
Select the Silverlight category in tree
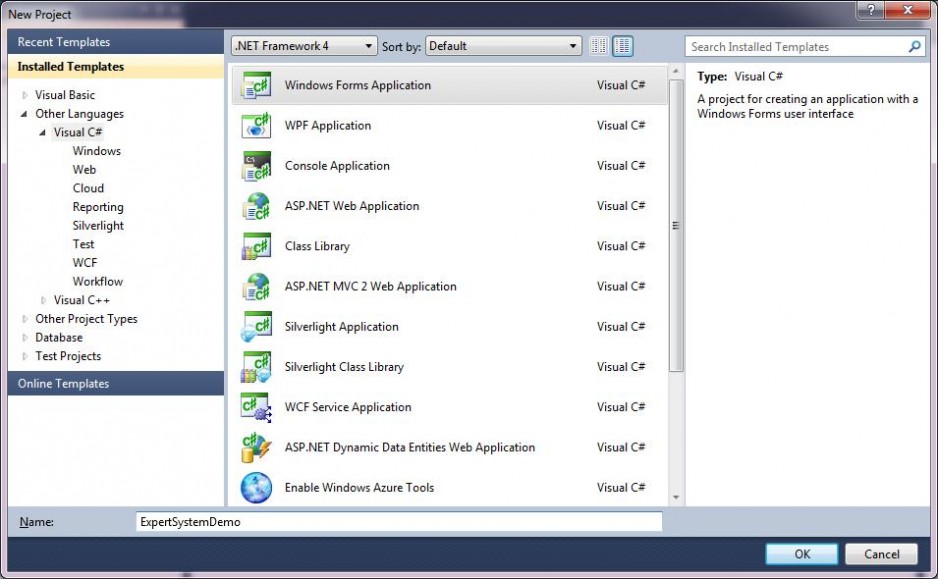[98, 225]
